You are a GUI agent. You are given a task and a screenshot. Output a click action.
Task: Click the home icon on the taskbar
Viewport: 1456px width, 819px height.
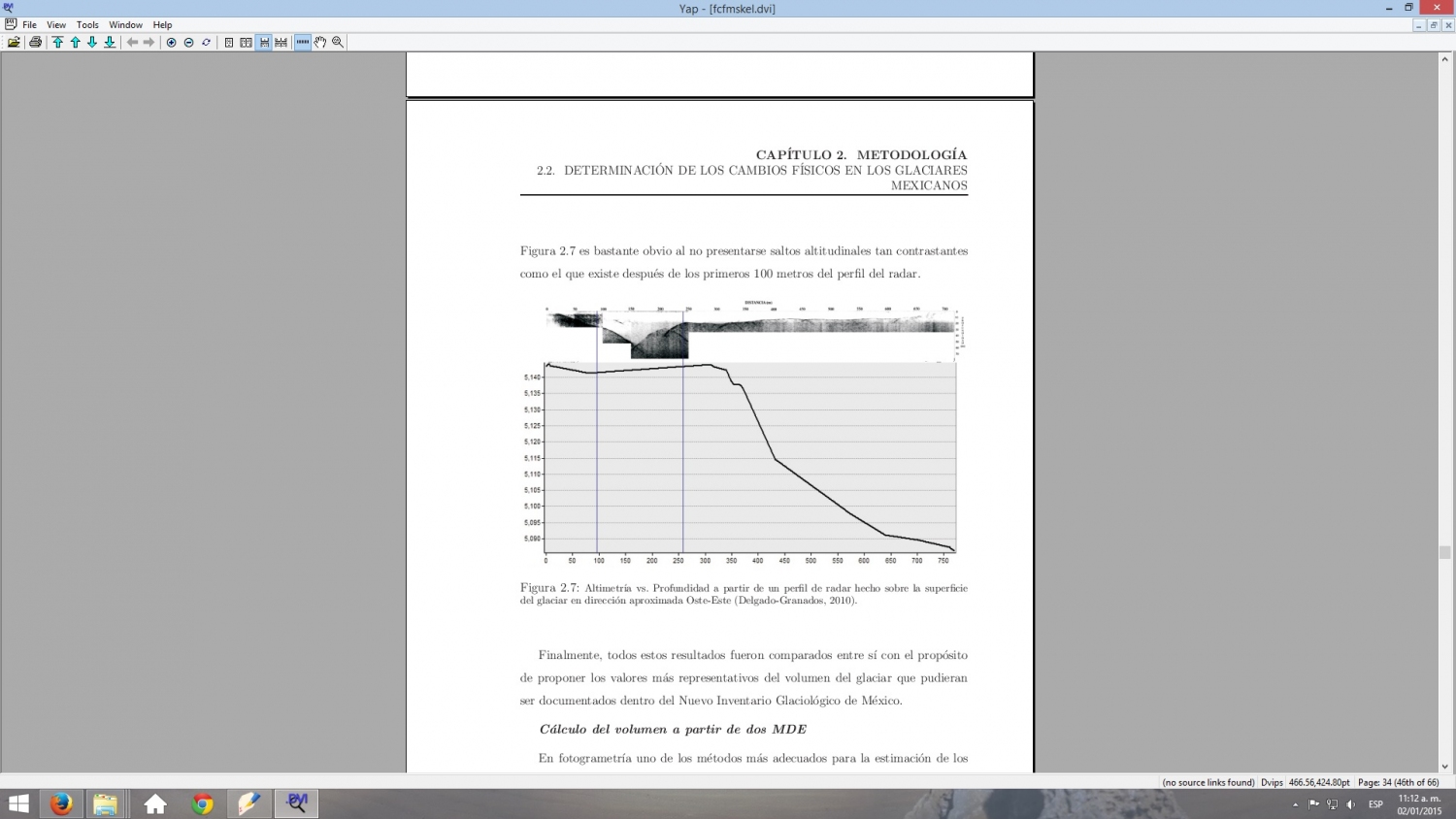155,803
